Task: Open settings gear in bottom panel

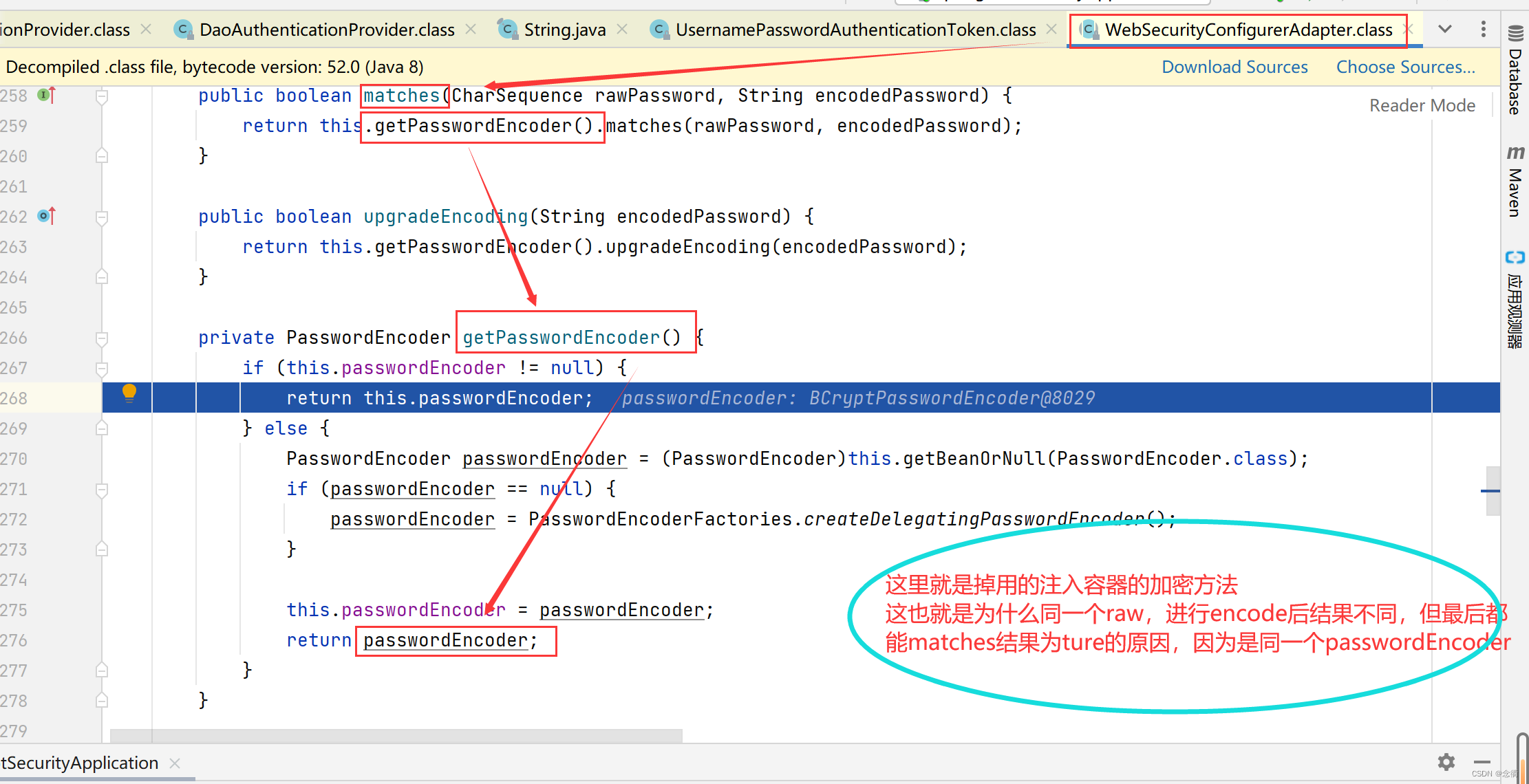Action: pos(1446,762)
